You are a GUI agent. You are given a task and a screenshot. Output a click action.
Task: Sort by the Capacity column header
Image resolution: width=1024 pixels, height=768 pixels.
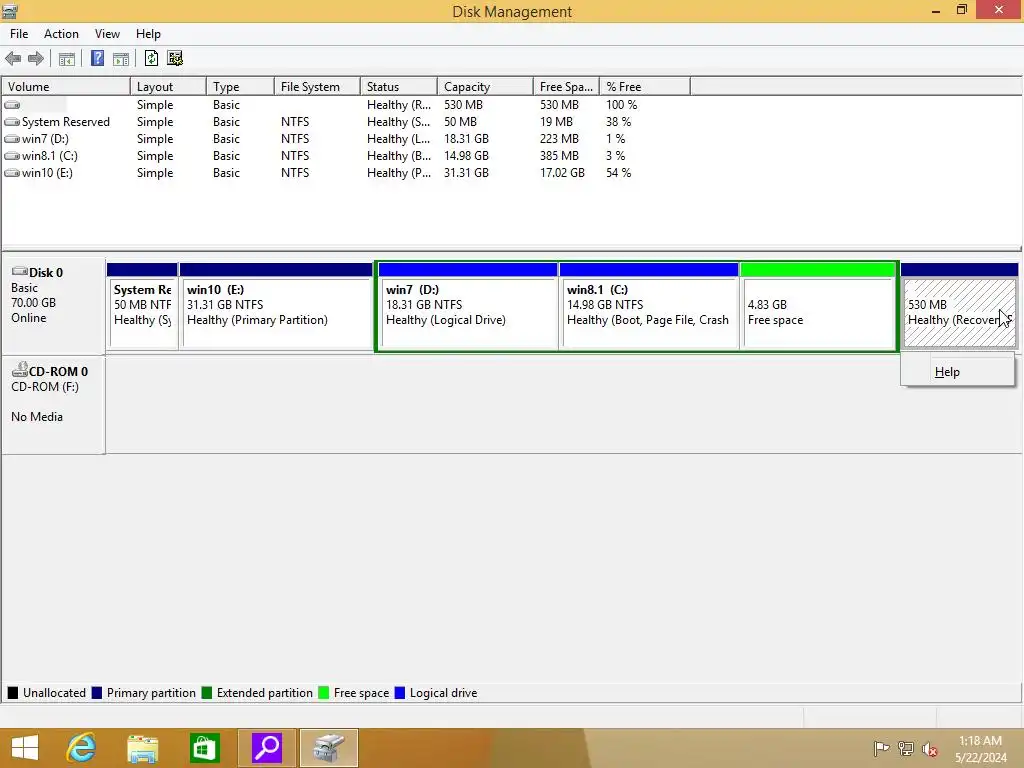click(x=485, y=87)
